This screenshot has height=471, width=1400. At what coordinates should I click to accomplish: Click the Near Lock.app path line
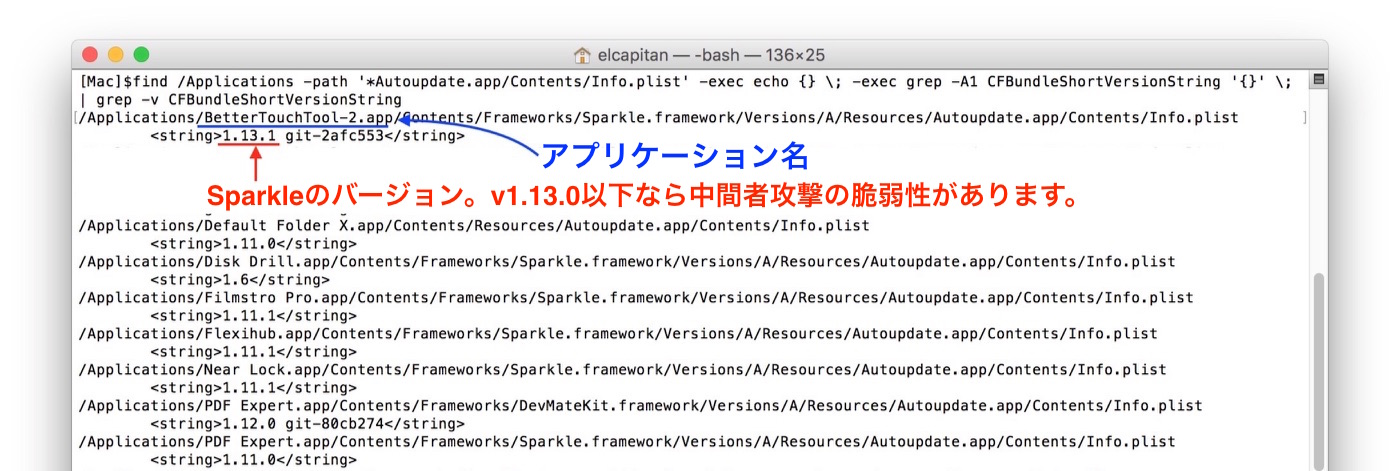click(x=622, y=370)
